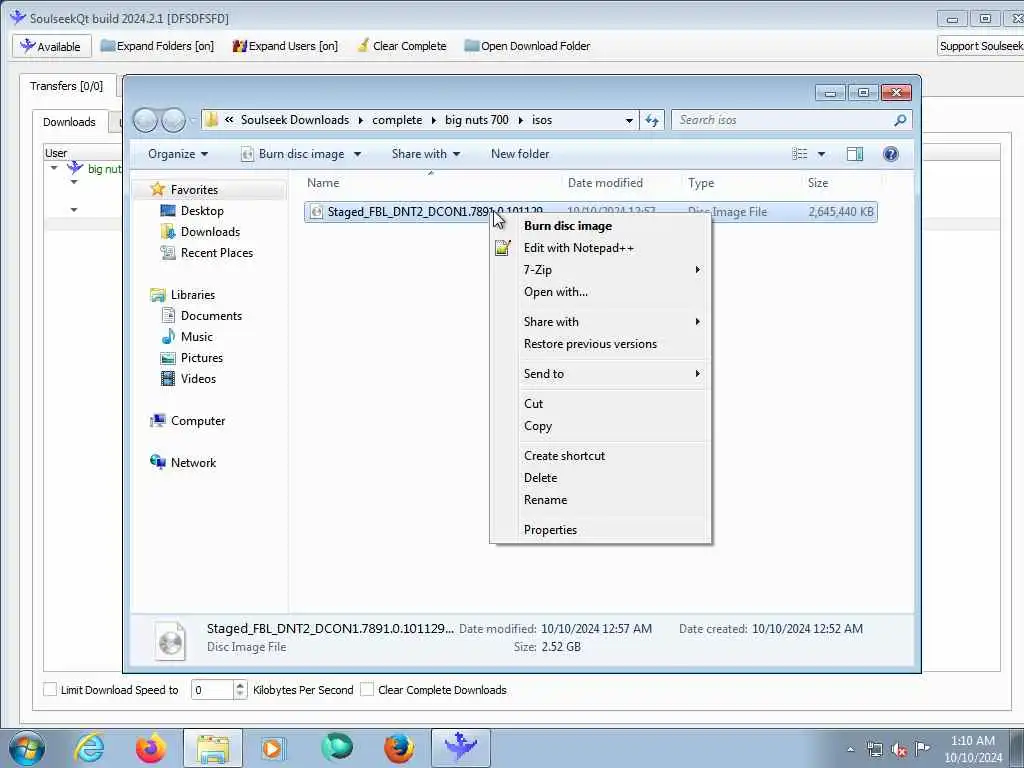Click the Windows Start button

[x=27, y=748]
